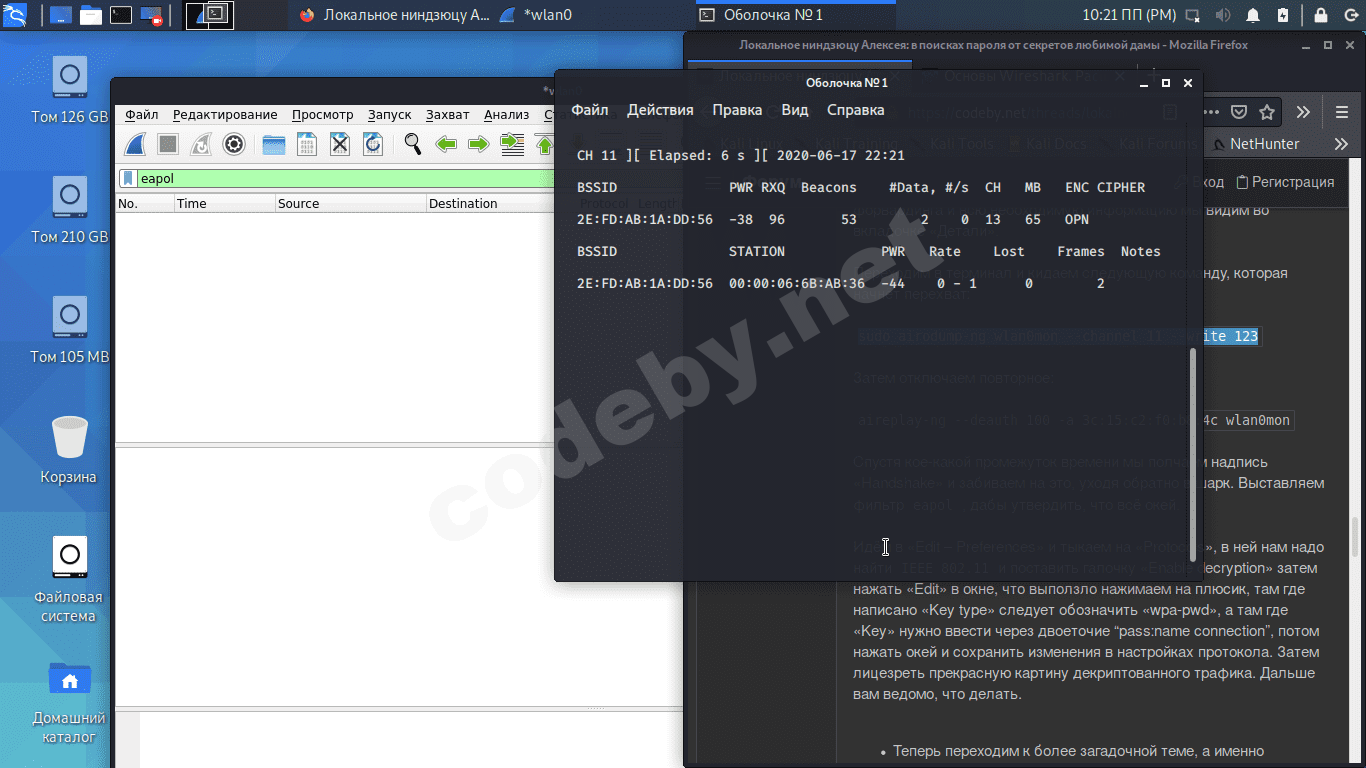Open a capture file in Wireshark
Image resolution: width=1366 pixels, height=768 pixels.
coord(274,144)
